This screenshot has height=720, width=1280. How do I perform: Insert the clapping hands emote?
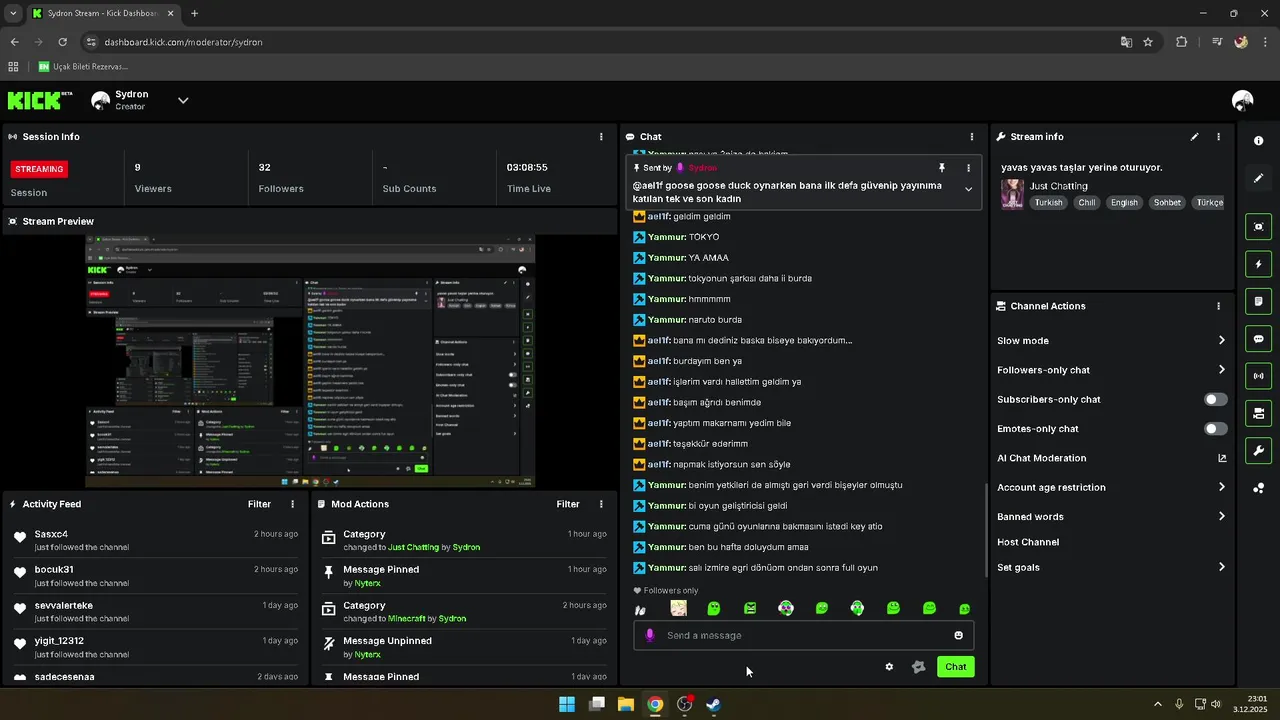641,609
